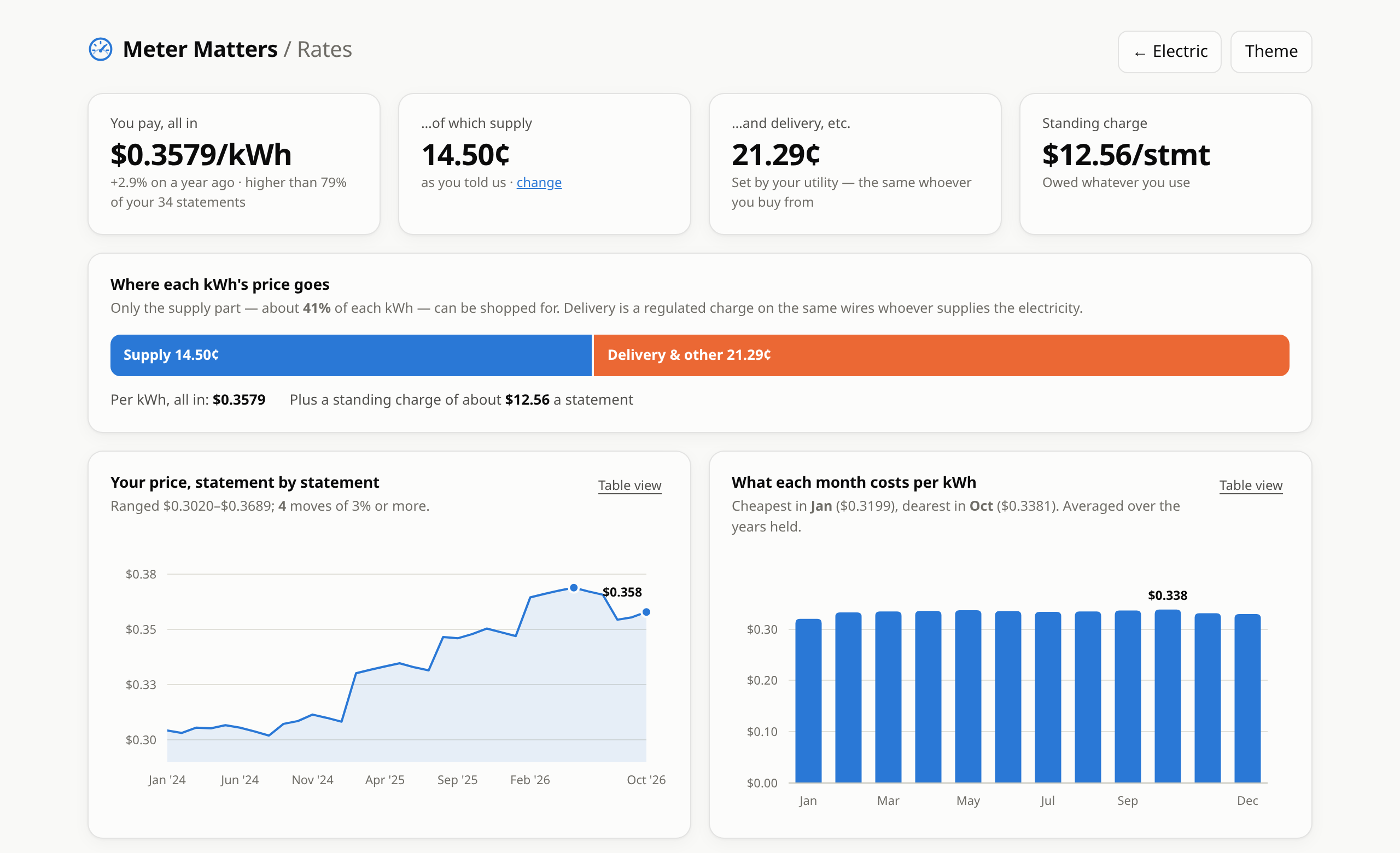Click 'What each month costs per kWh' heading
Viewport: 1400px width, 853px height.
(x=854, y=482)
